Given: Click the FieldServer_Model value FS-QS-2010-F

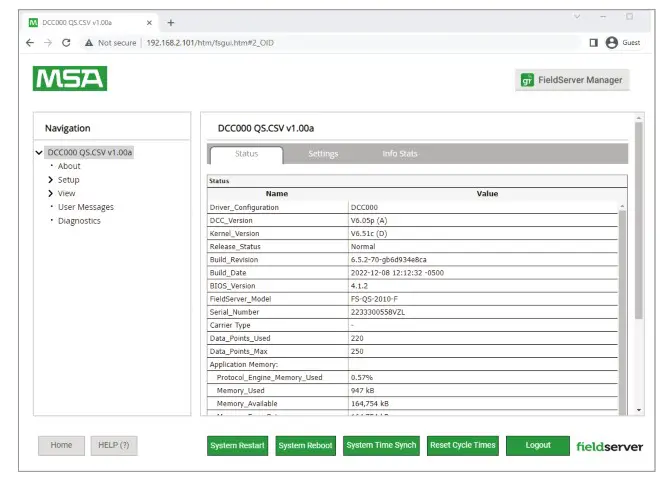Looking at the screenshot, I should click(x=374, y=299).
